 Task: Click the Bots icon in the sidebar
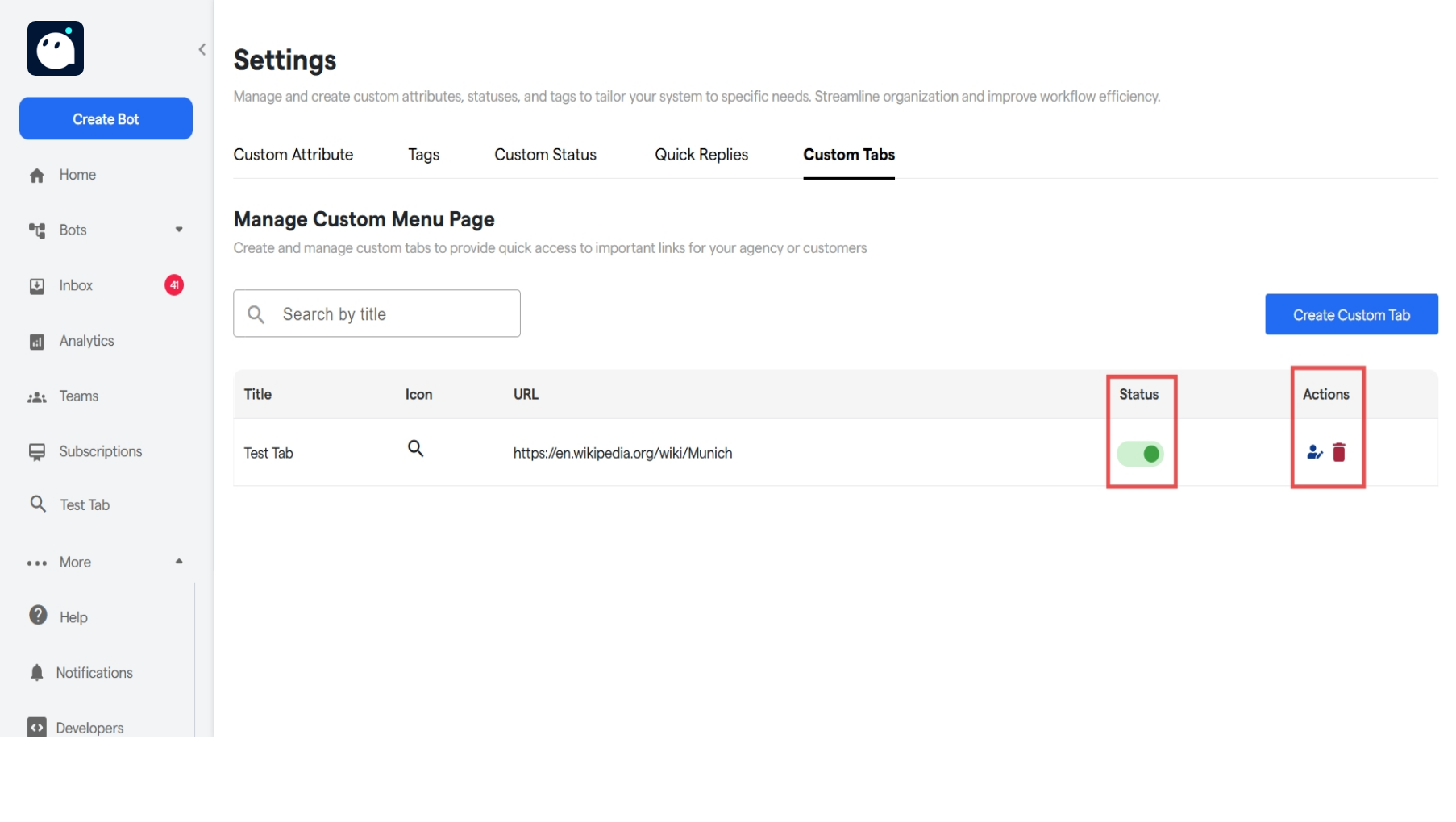pyautogui.click(x=37, y=230)
